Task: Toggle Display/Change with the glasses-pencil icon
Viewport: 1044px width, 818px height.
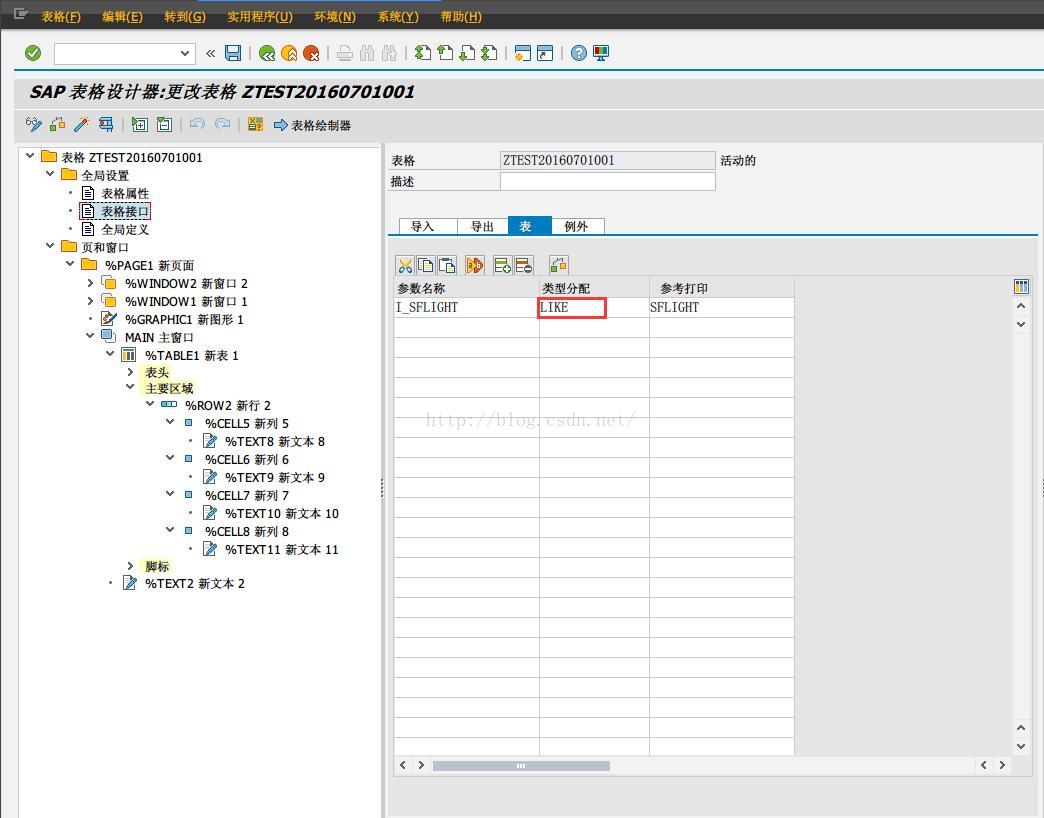Action: coord(33,124)
